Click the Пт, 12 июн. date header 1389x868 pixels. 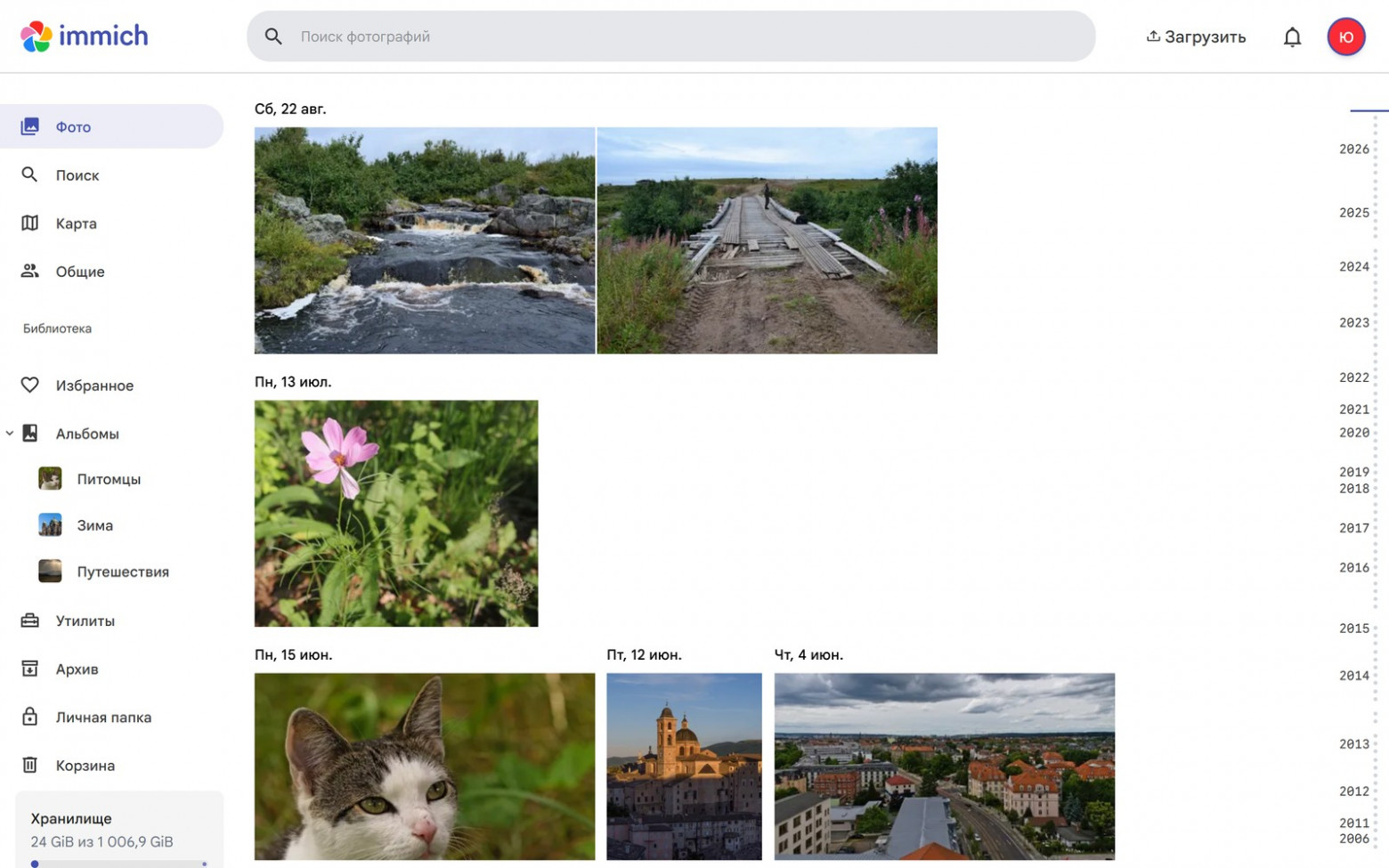pos(644,654)
